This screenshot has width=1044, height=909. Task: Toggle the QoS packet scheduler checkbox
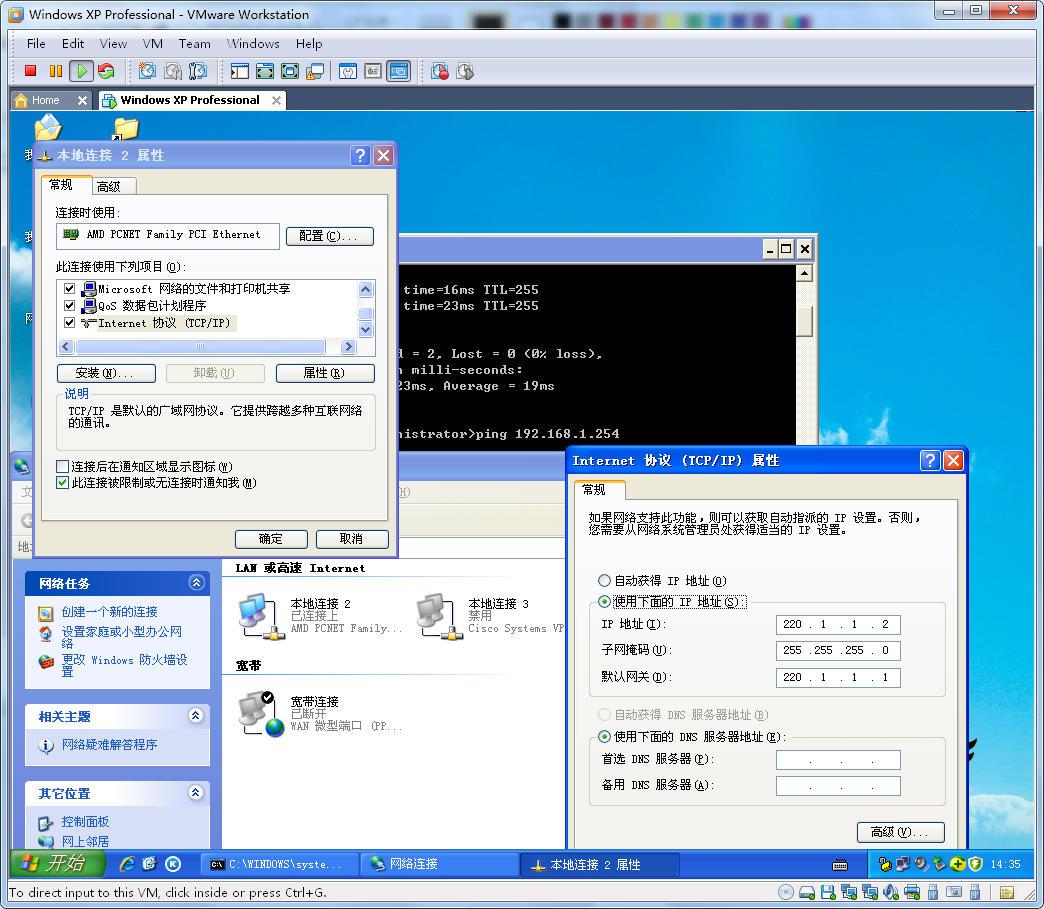point(69,305)
